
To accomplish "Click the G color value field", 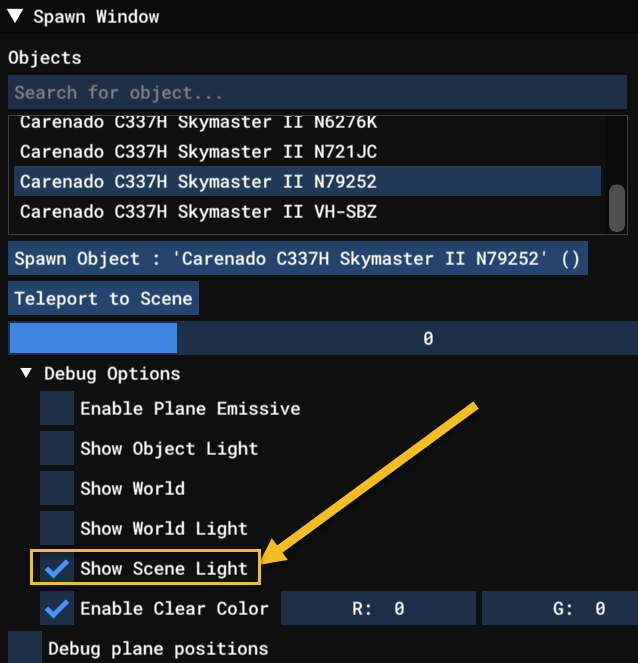I will (x=560, y=609).
